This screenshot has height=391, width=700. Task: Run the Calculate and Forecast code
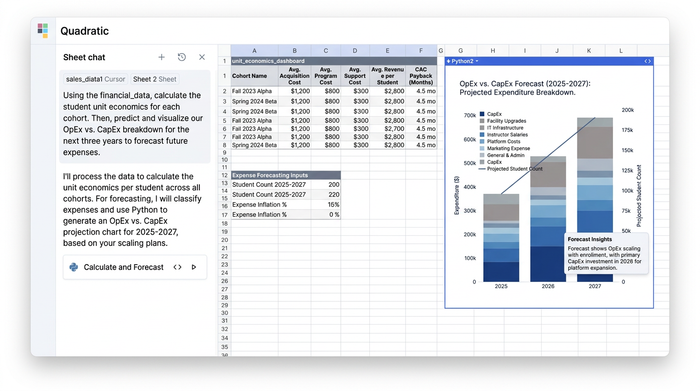(194, 267)
